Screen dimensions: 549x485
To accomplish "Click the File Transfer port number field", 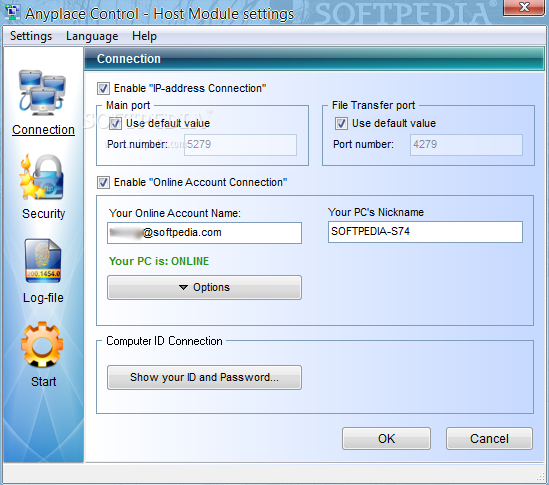I will [466, 145].
